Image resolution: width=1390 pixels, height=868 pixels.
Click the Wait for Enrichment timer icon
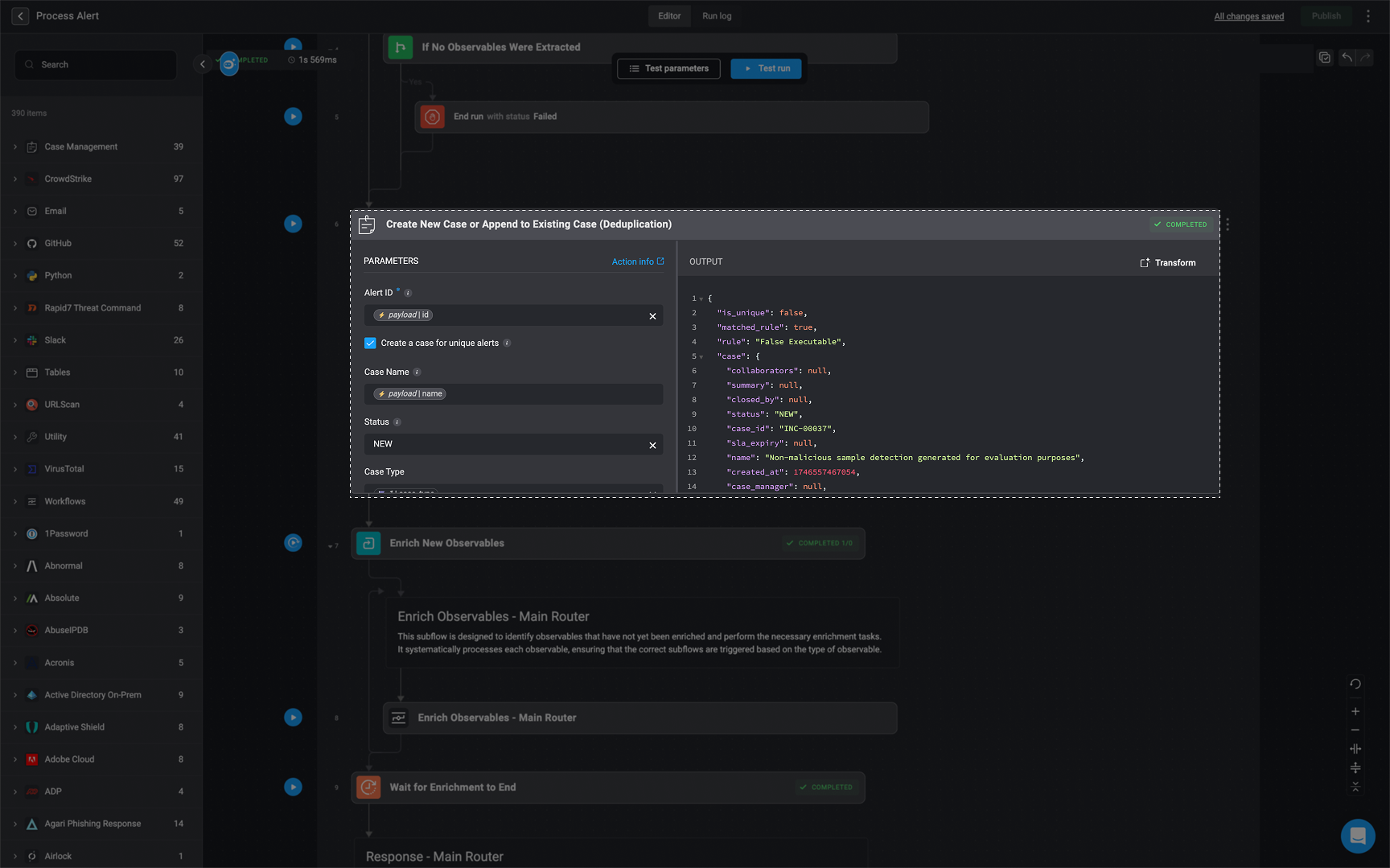click(x=368, y=788)
